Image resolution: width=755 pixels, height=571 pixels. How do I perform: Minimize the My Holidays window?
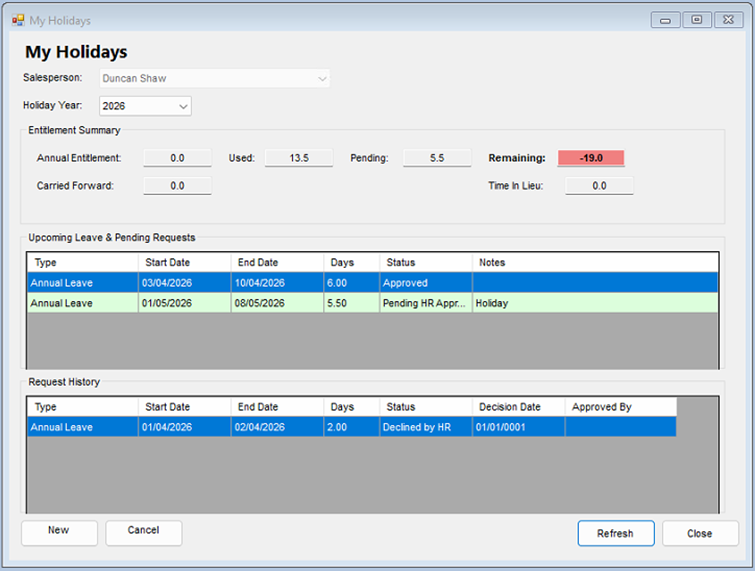(x=665, y=20)
